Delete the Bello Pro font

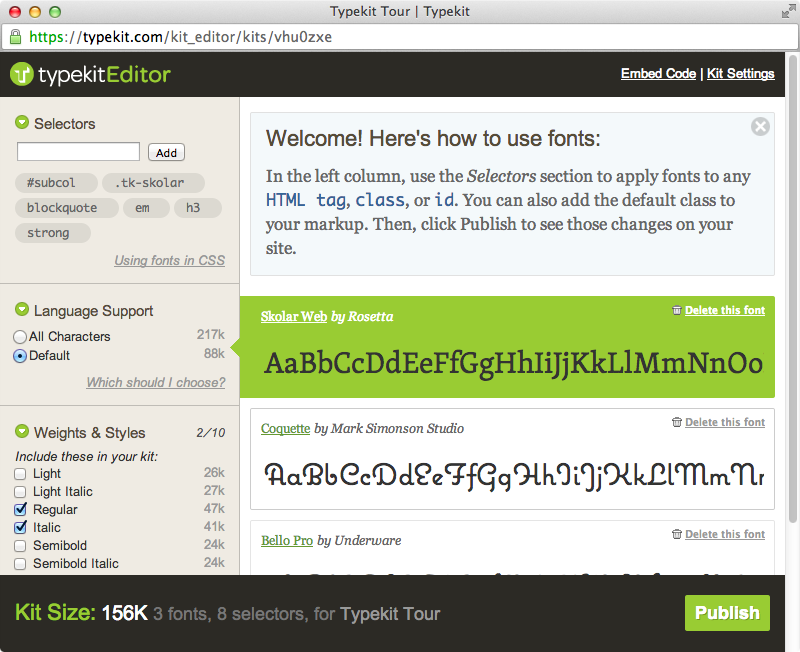tap(724, 534)
